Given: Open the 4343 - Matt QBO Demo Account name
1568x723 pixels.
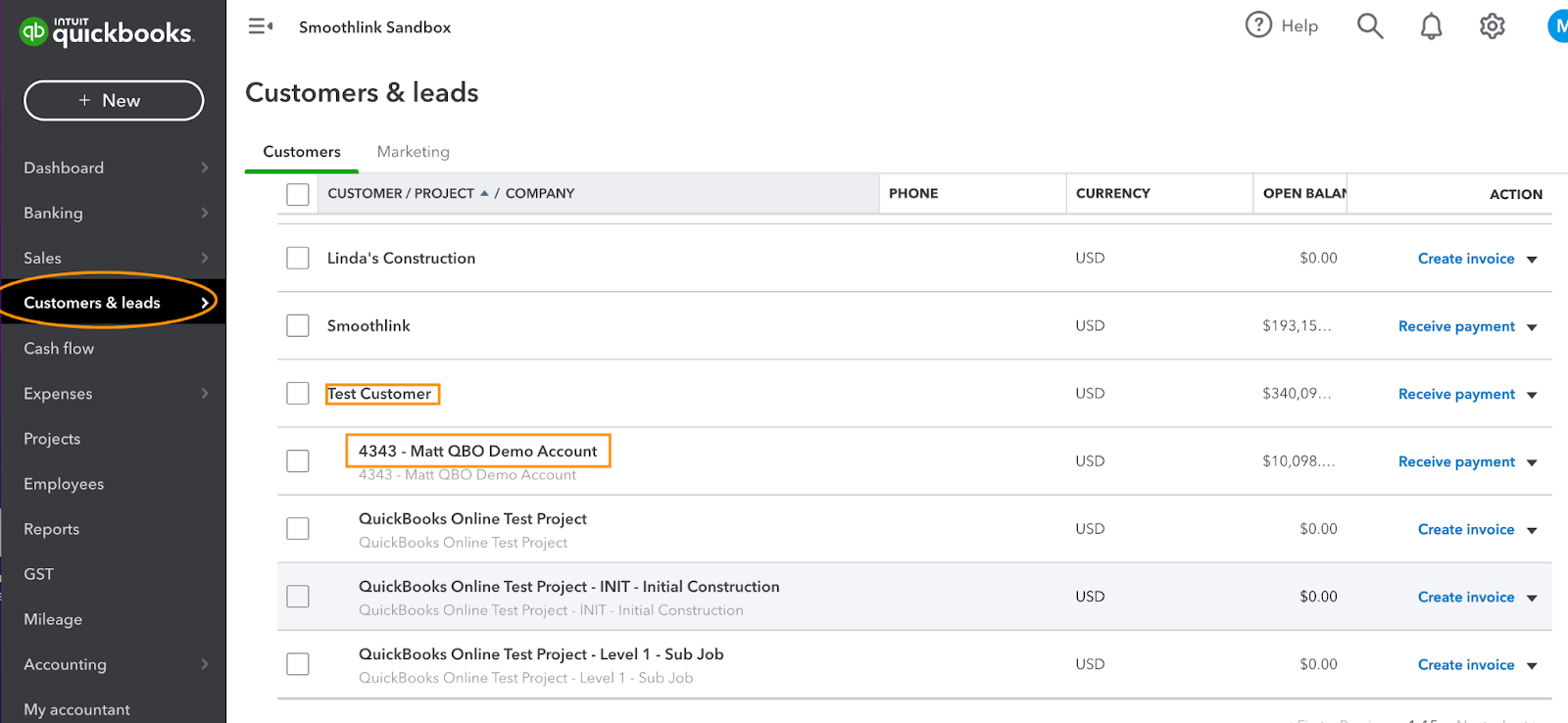Looking at the screenshot, I should click(x=477, y=451).
